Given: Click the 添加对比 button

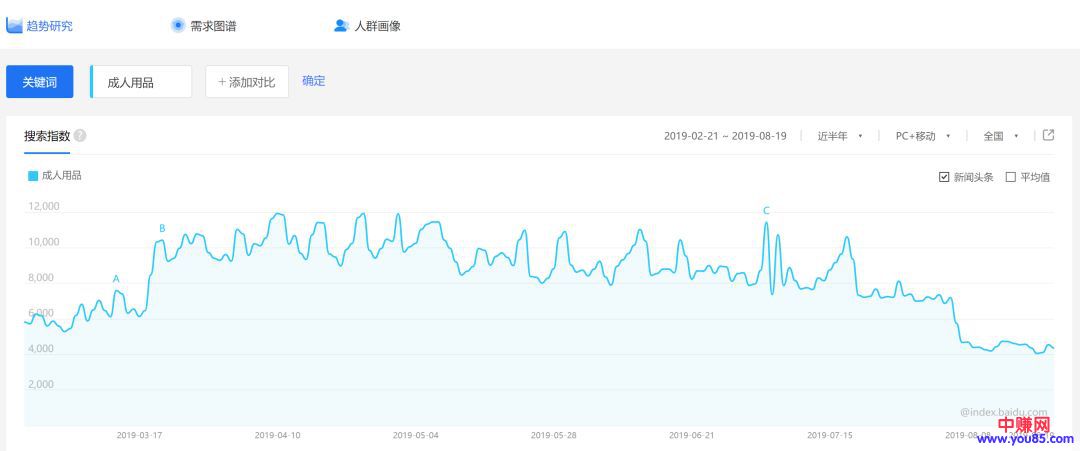Looking at the screenshot, I should pyautogui.click(x=247, y=82).
